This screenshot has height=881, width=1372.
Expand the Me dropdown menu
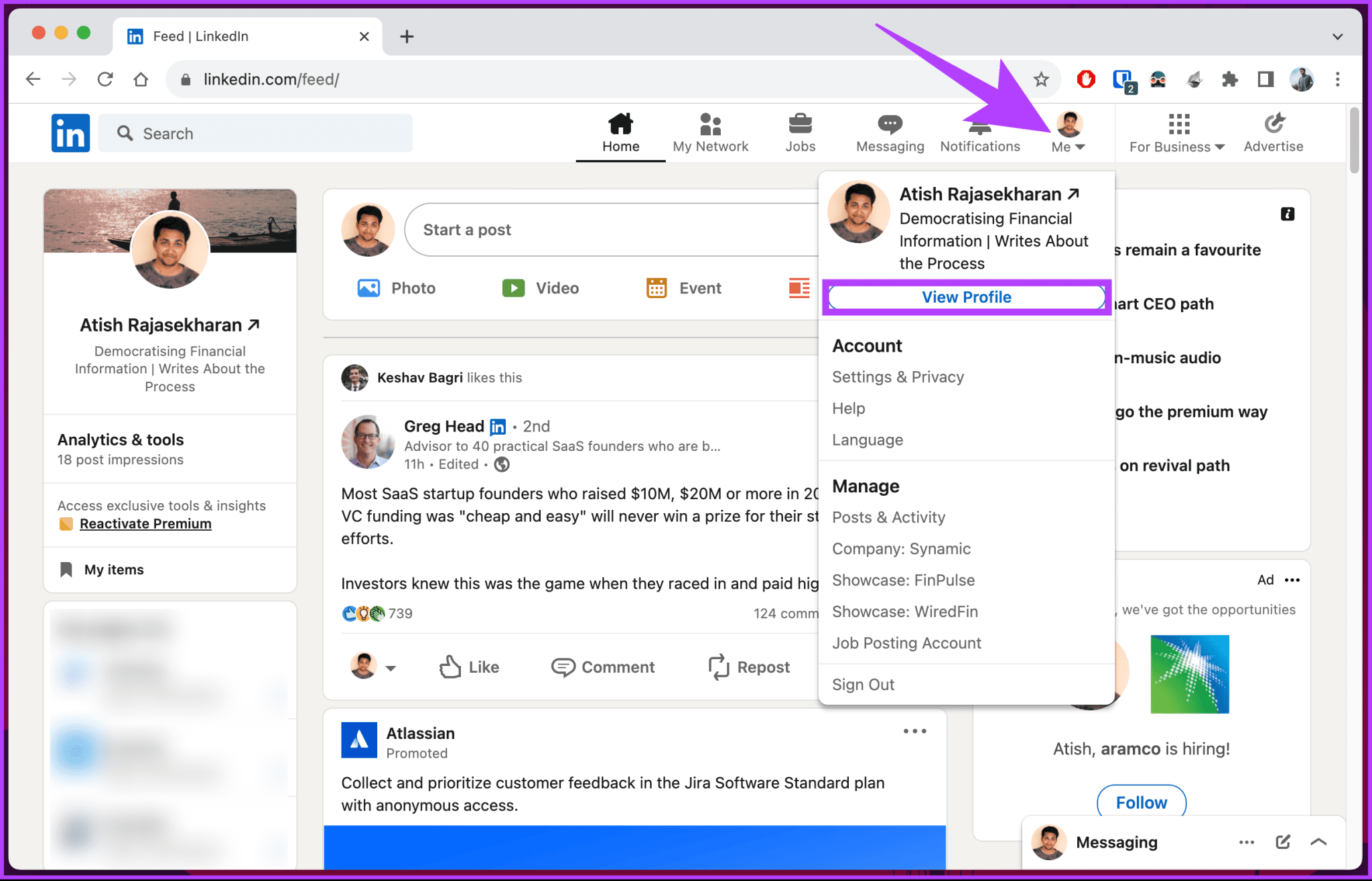click(1067, 132)
